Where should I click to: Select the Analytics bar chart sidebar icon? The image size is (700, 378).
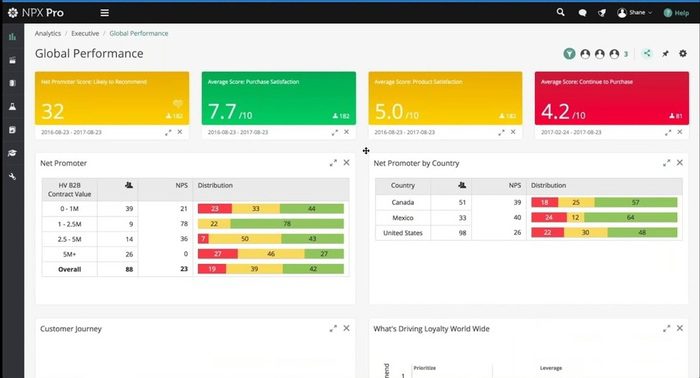[x=12, y=37]
